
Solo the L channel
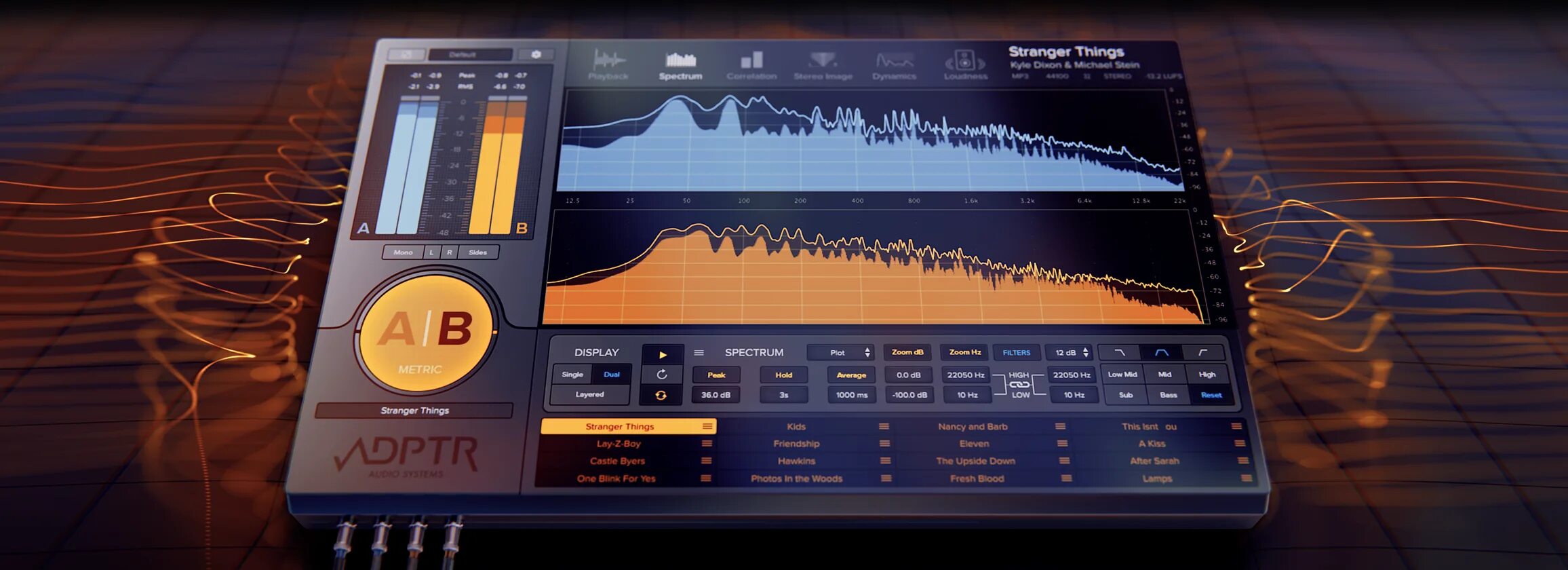(431, 252)
